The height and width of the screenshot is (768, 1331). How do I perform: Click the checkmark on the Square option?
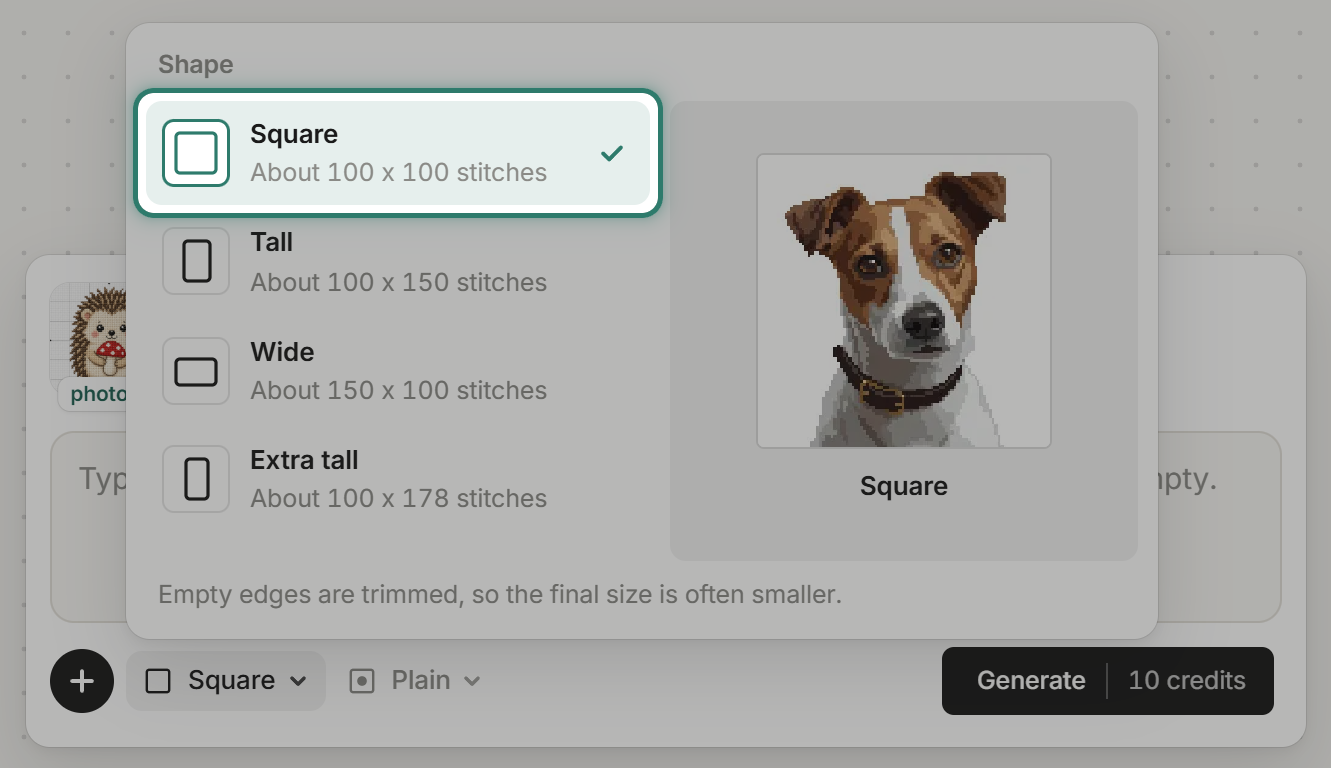pos(612,153)
